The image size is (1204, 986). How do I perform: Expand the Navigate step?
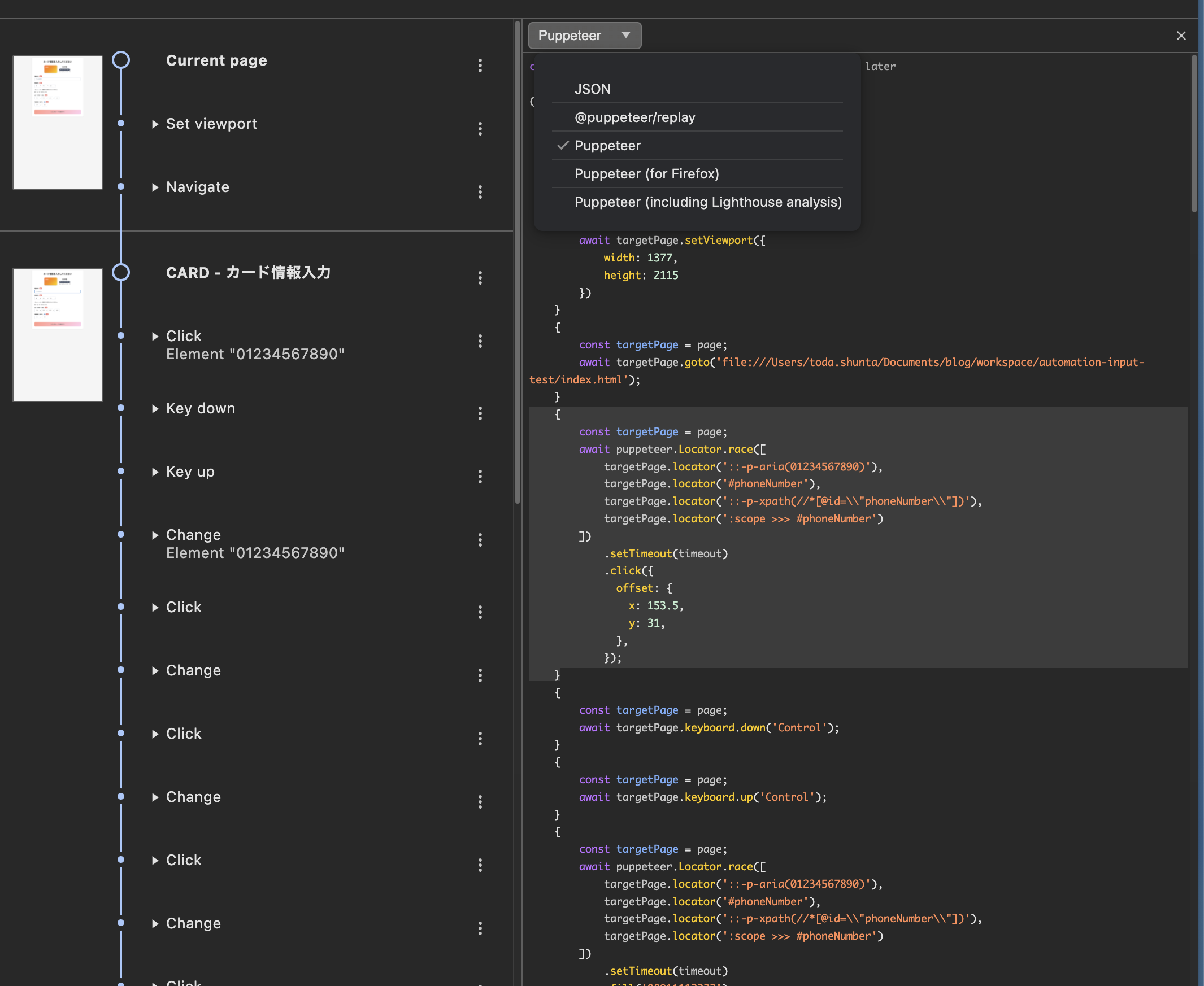(x=155, y=187)
